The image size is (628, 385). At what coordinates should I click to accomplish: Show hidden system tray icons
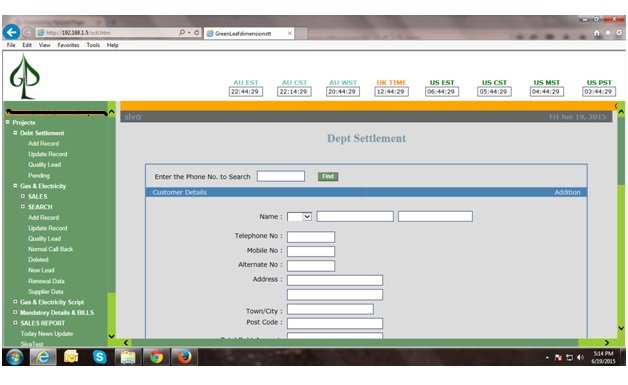547,357
